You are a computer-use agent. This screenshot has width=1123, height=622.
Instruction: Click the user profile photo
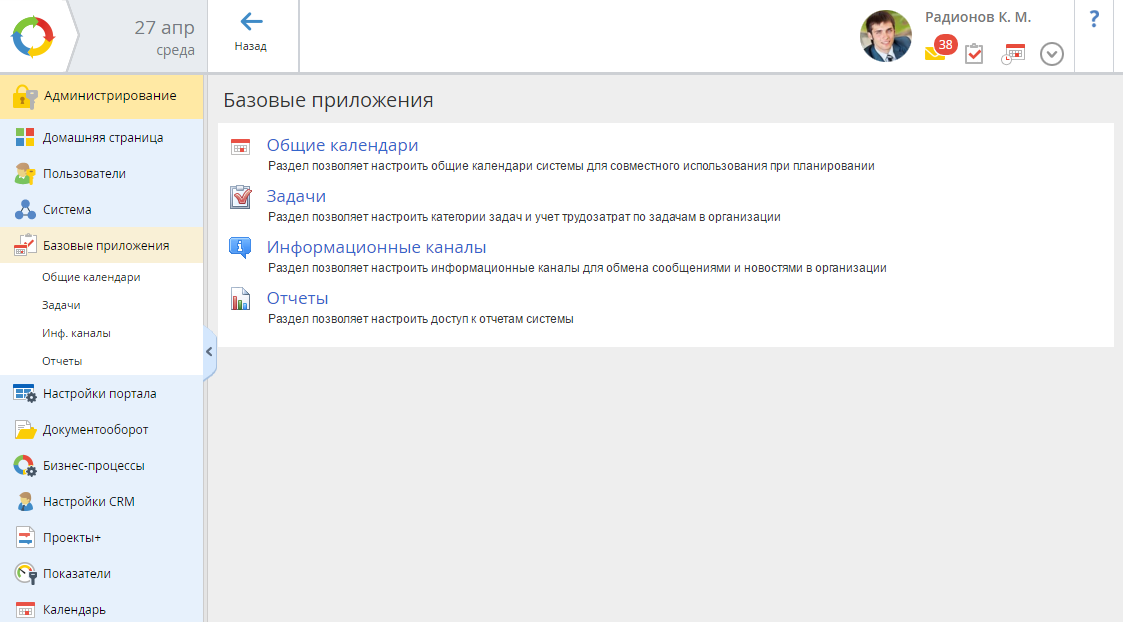click(886, 36)
